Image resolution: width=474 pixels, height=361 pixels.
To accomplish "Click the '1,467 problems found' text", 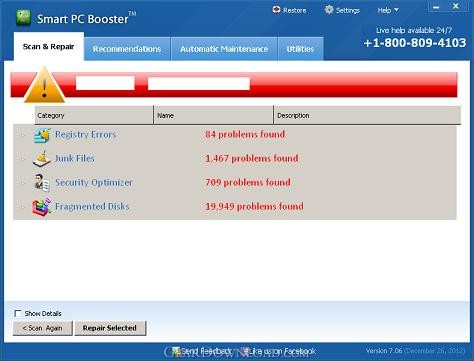I will 252,158.
